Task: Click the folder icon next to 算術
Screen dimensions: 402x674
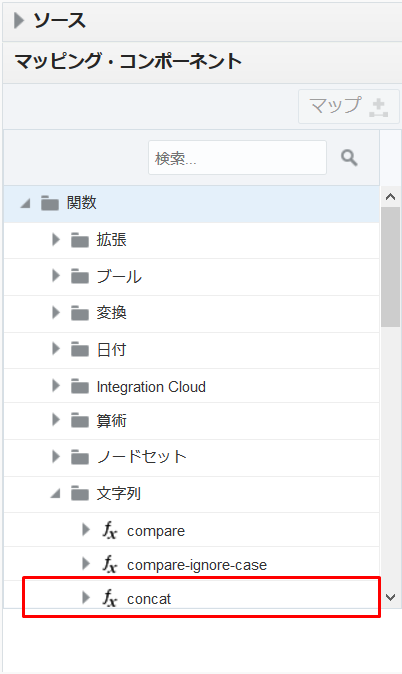Action: click(80, 420)
